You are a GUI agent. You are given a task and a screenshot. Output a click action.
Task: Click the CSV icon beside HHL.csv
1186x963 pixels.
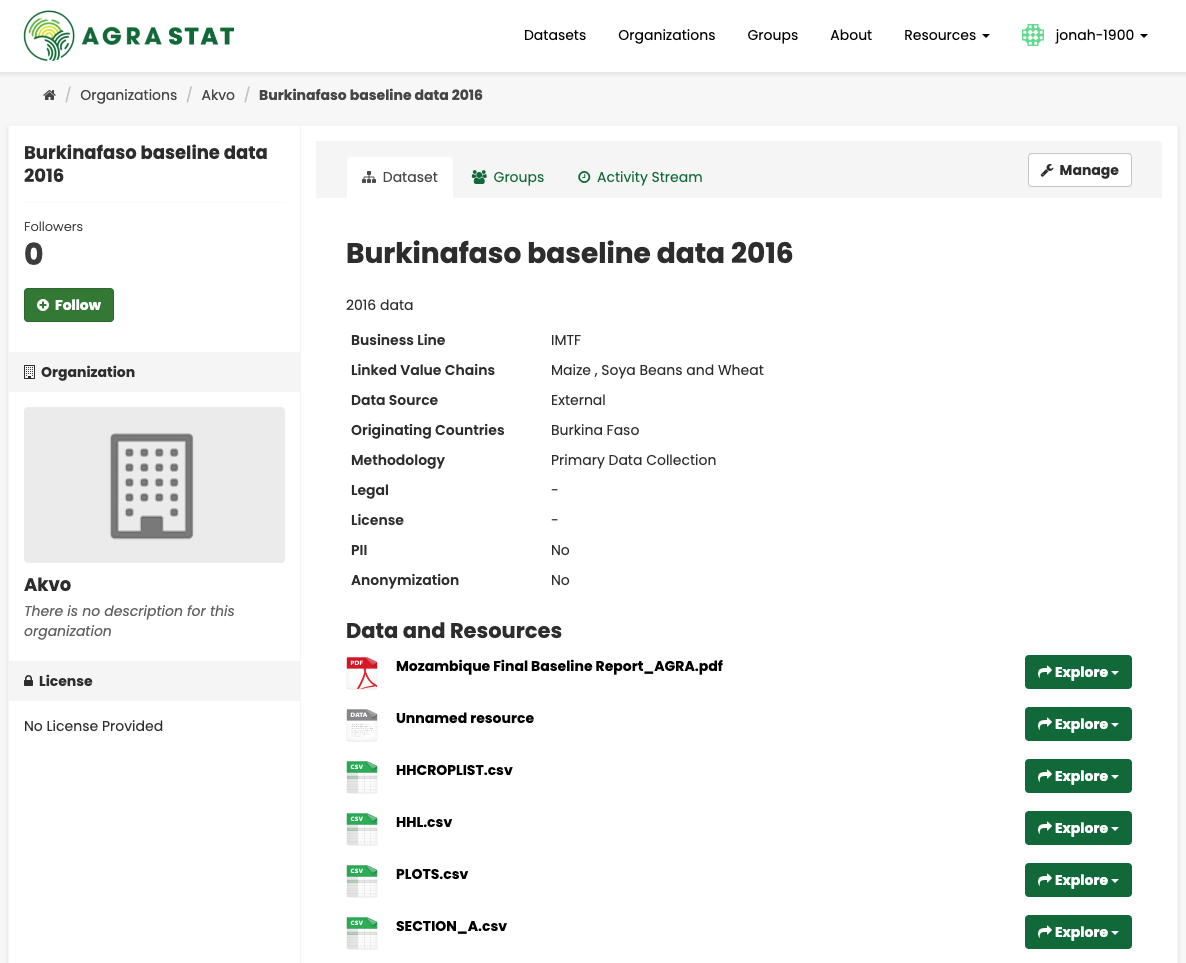click(x=362, y=829)
